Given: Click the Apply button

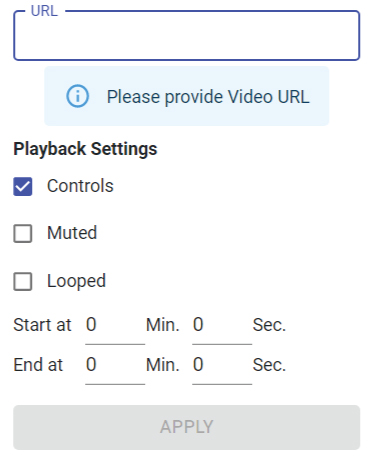Looking at the screenshot, I should click(186, 427).
